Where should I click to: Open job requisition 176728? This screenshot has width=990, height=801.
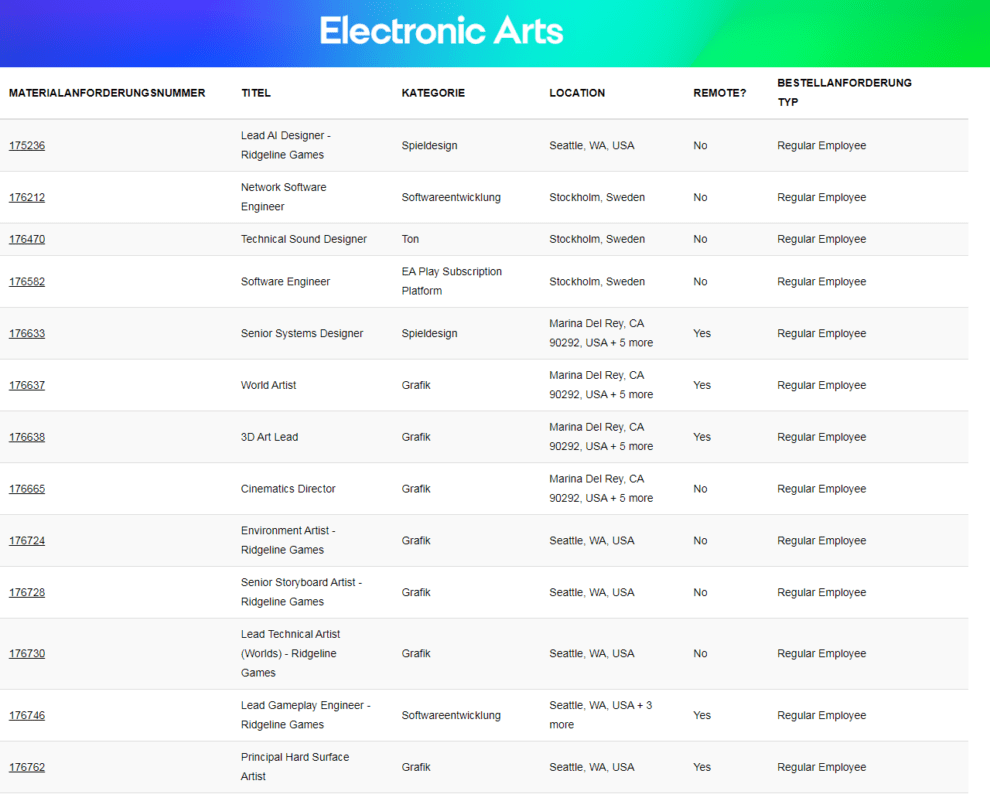click(27, 592)
